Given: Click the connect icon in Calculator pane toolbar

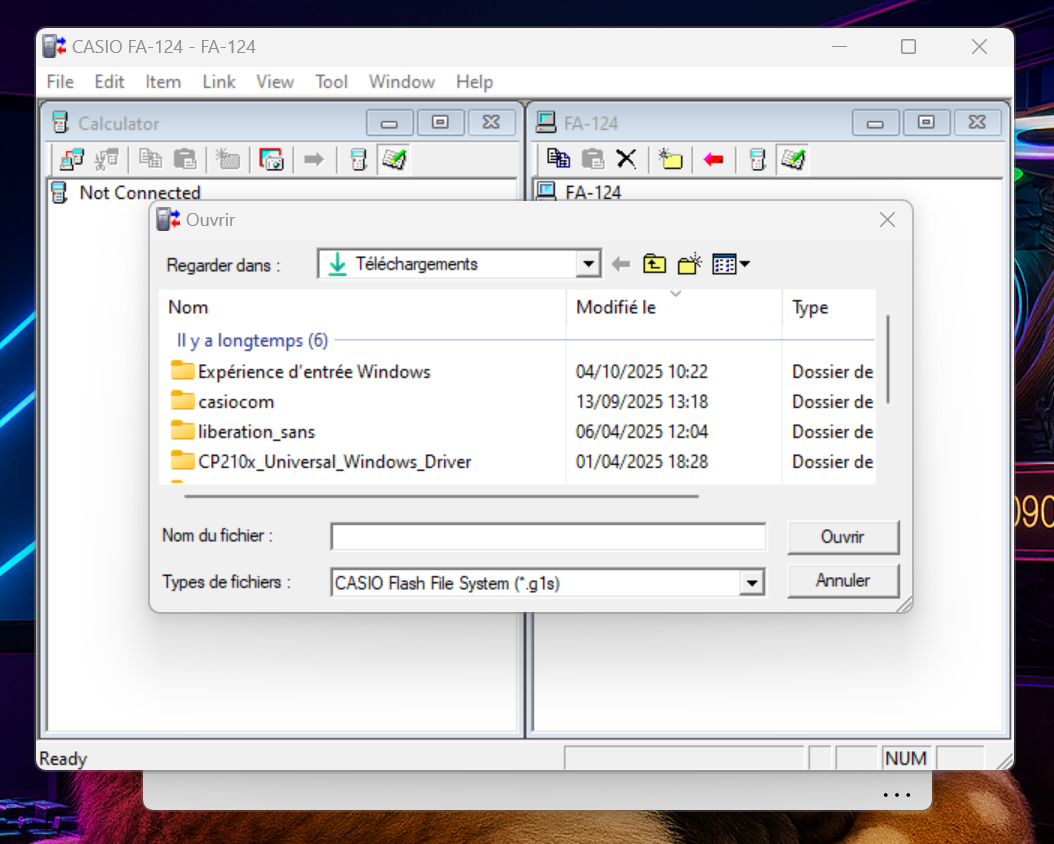Looking at the screenshot, I should tap(72, 159).
